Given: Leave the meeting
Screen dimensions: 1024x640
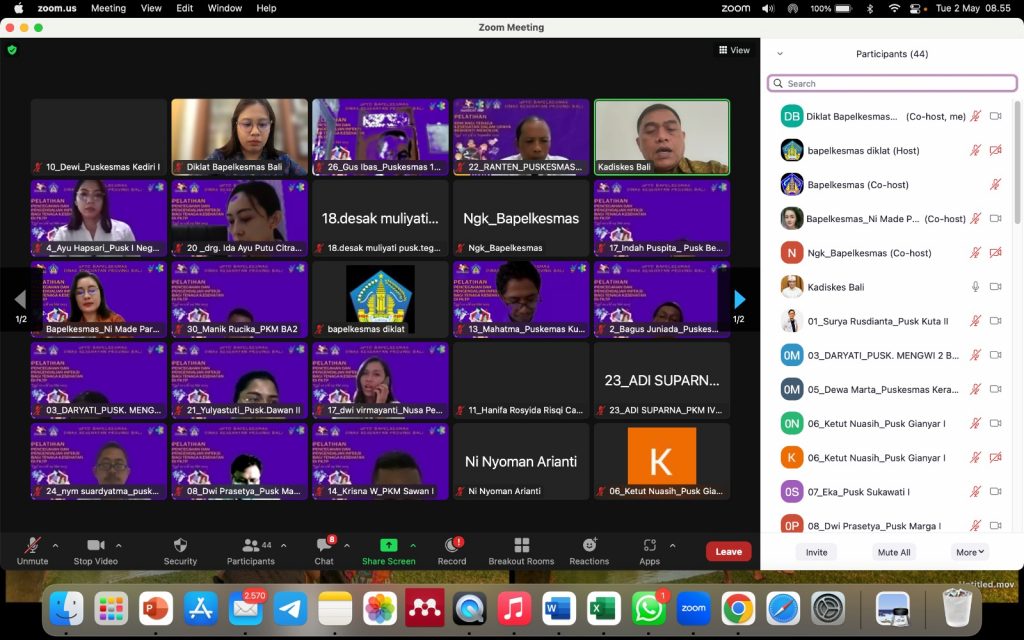Looking at the screenshot, I should tap(728, 552).
